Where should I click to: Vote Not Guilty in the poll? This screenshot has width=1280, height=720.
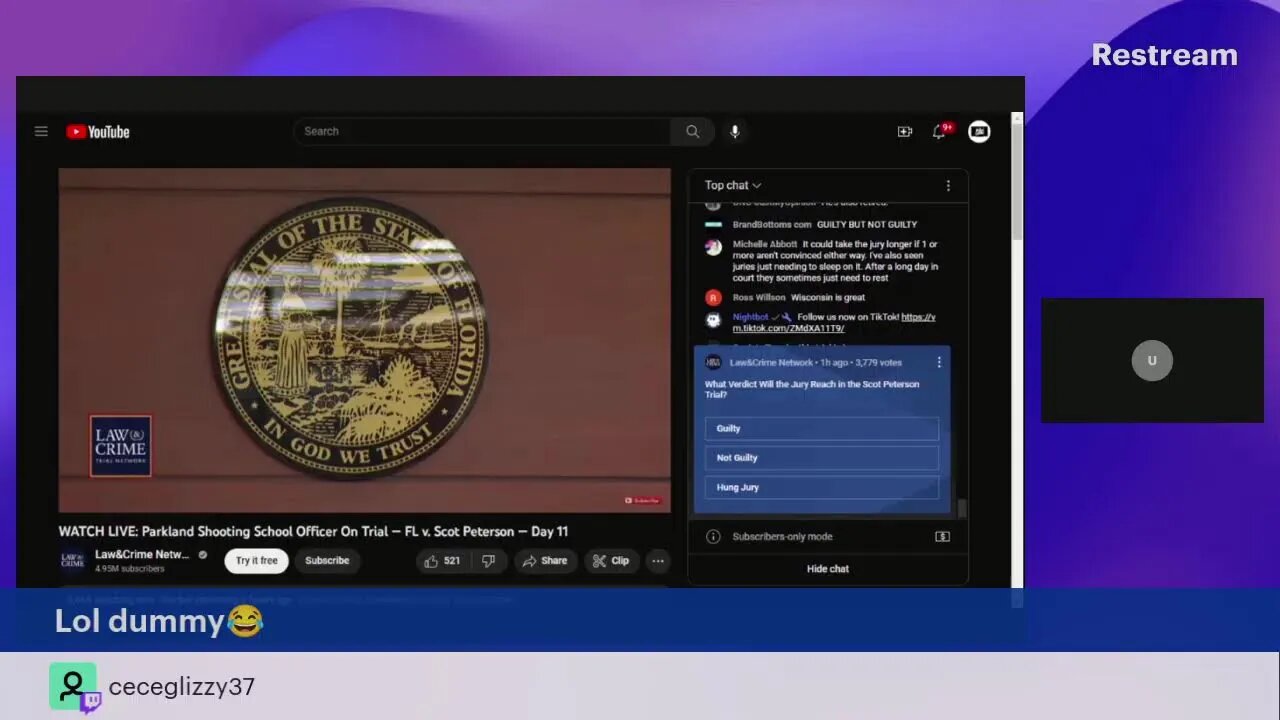(x=822, y=458)
